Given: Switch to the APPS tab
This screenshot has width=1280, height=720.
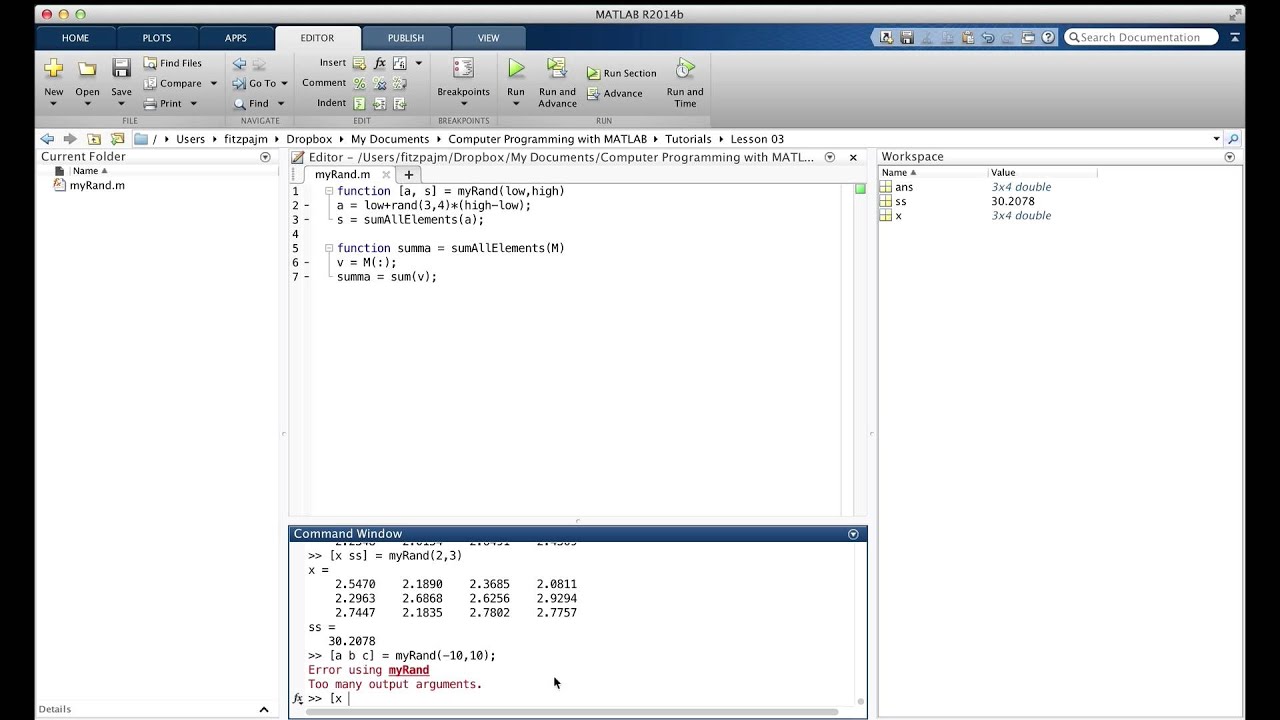Looking at the screenshot, I should pyautogui.click(x=236, y=38).
